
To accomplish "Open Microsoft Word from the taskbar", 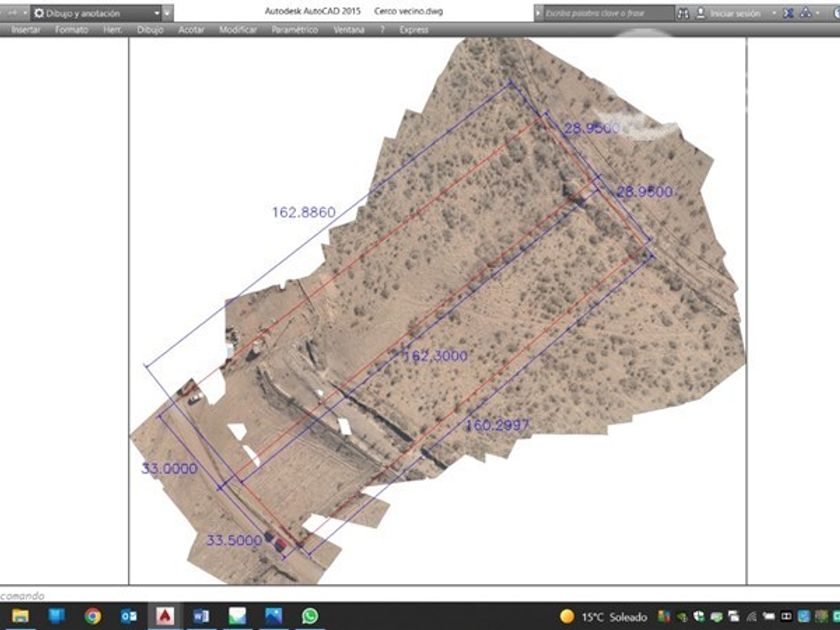I will point(200,616).
